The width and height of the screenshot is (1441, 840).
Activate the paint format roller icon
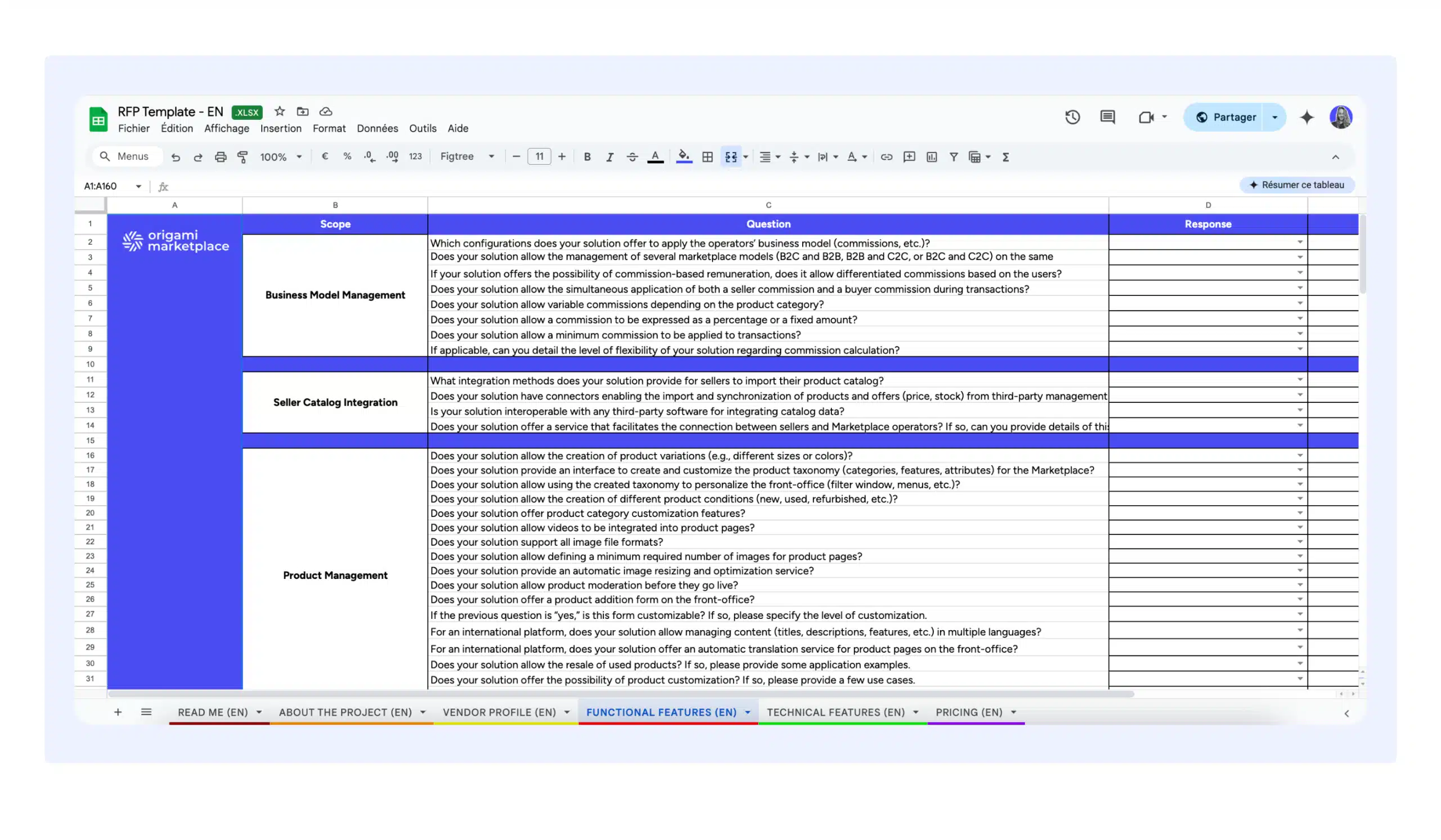coord(243,157)
